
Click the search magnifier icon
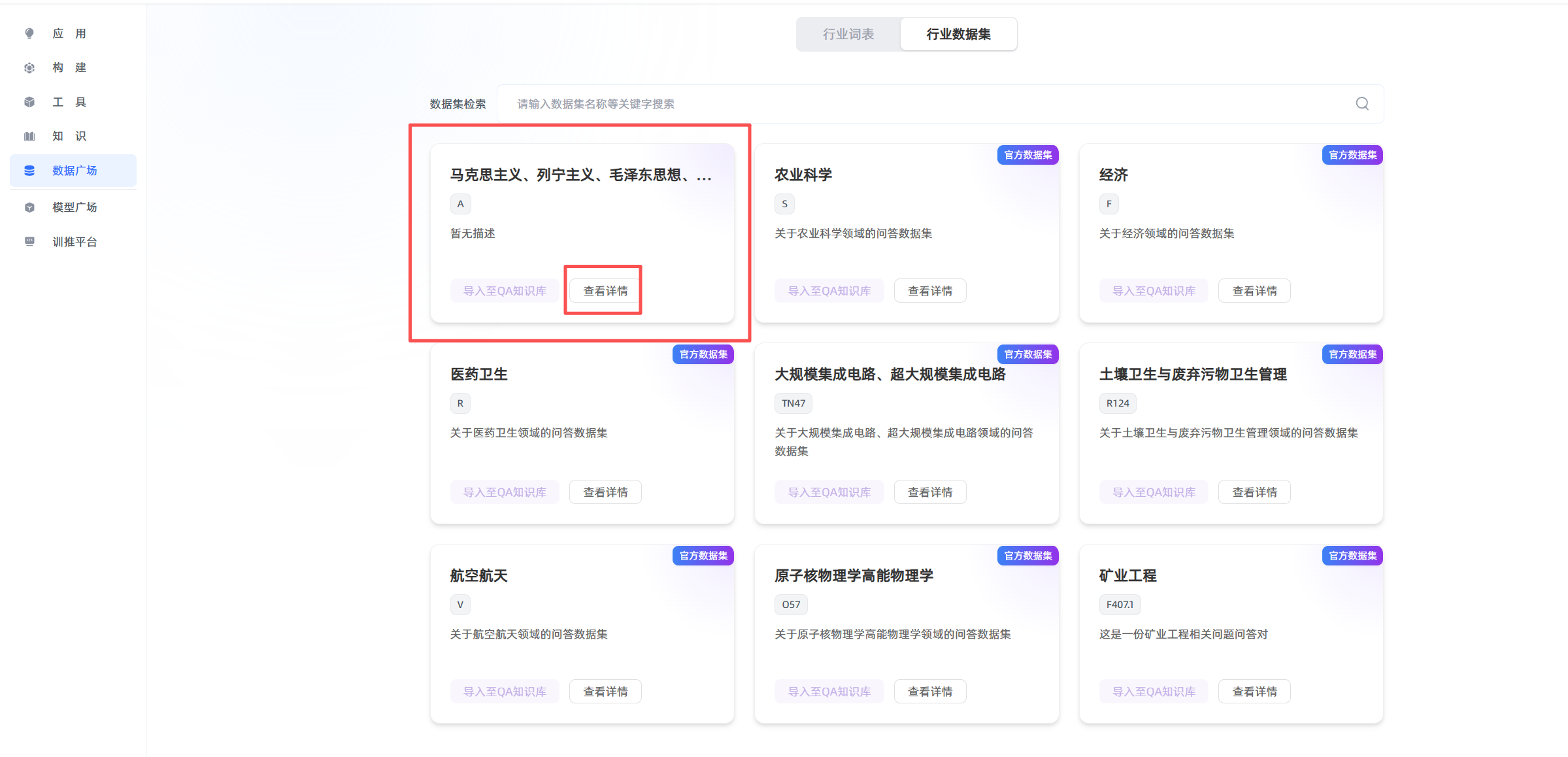click(1362, 104)
